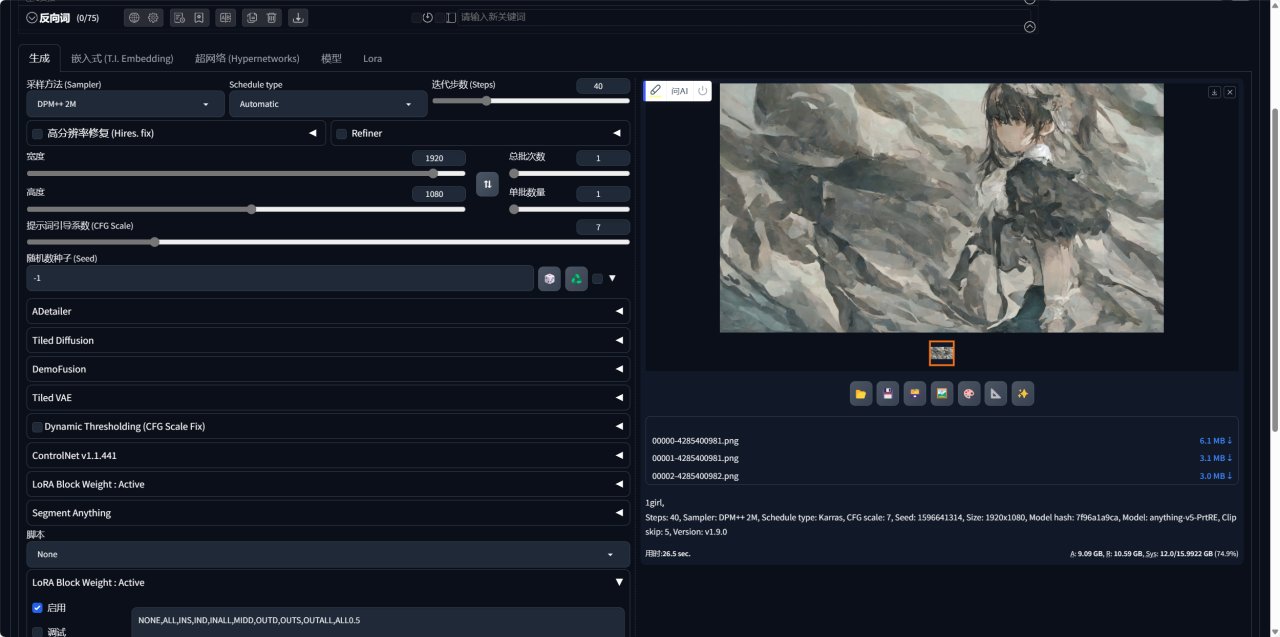Open the Schedule type dropdown
This screenshot has height=637, width=1280.
tap(327, 104)
